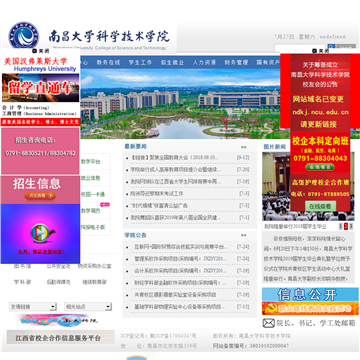Click the green 在线查看 button
Image resolution: width=360 pixels, height=360 pixels.
pyautogui.click(x=320, y=206)
